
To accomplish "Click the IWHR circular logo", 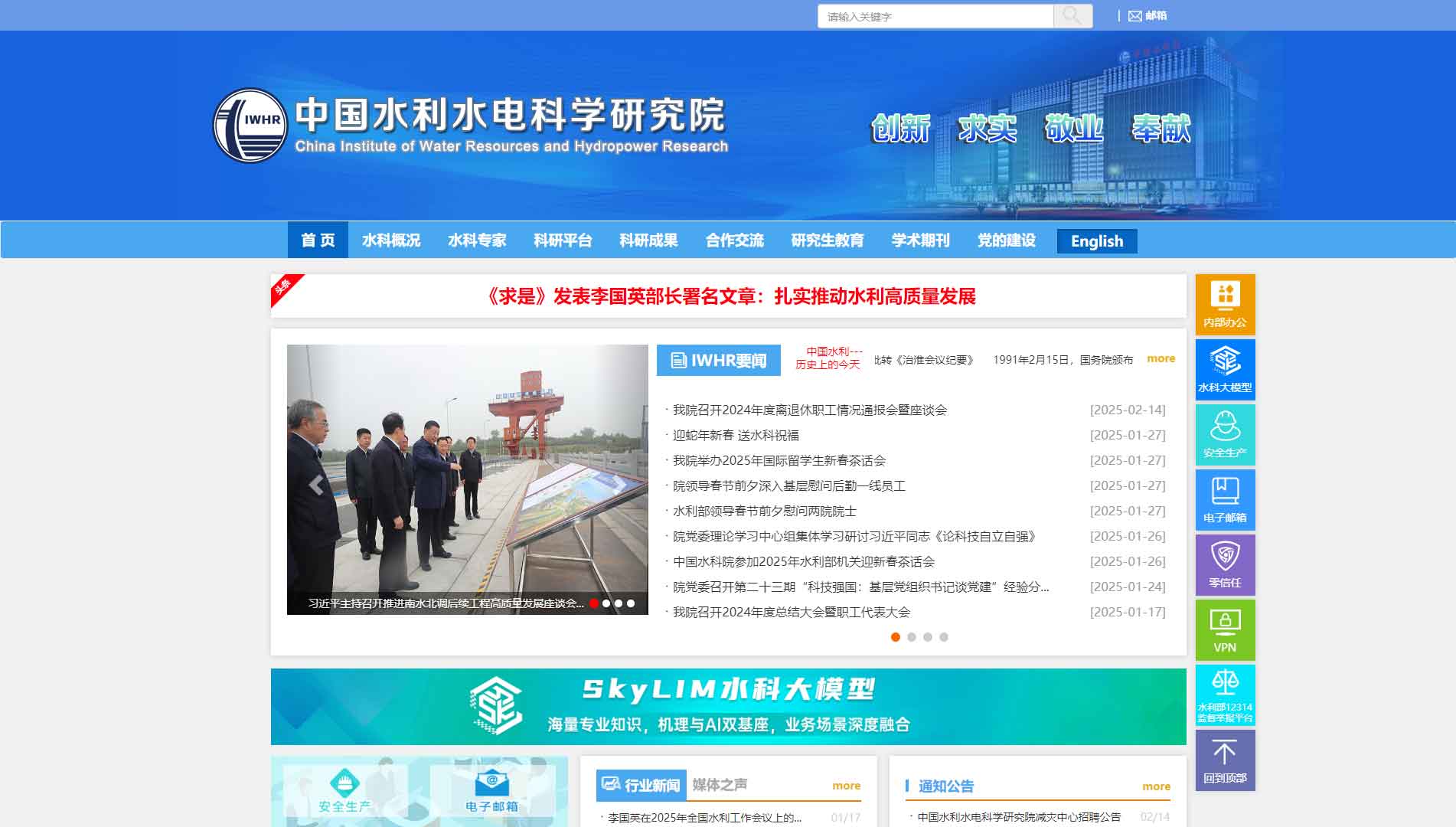I will click(x=250, y=126).
